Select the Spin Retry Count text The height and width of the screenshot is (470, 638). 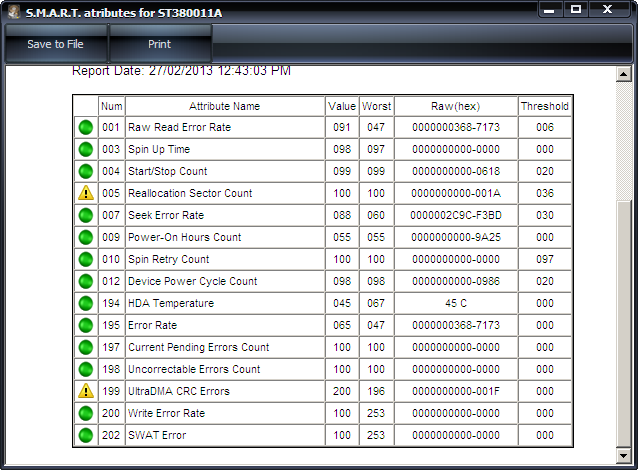(168, 259)
